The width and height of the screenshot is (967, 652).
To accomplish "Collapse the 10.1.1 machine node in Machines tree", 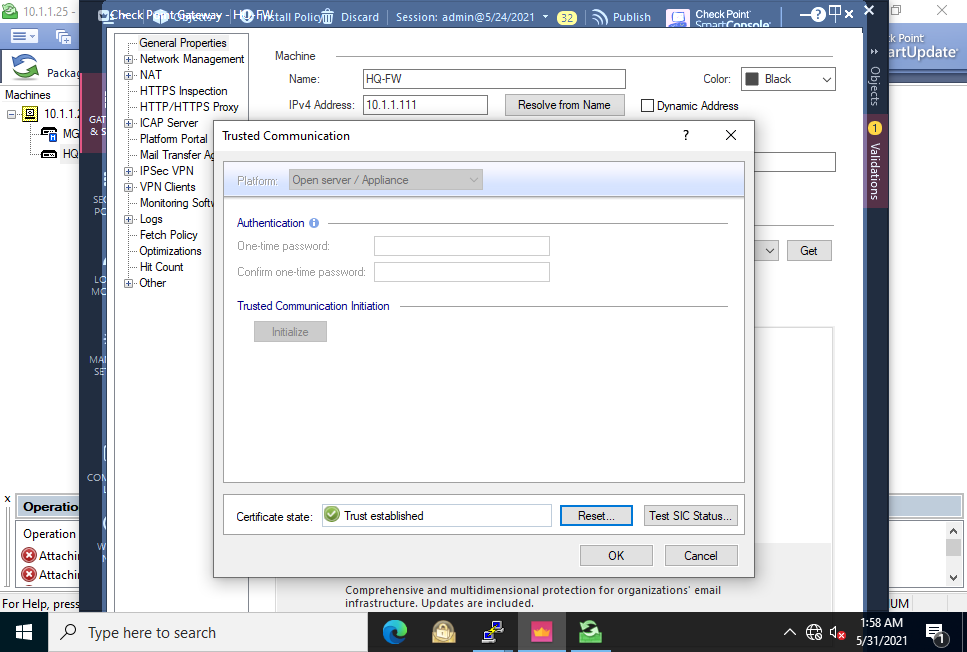I will pyautogui.click(x=12, y=114).
